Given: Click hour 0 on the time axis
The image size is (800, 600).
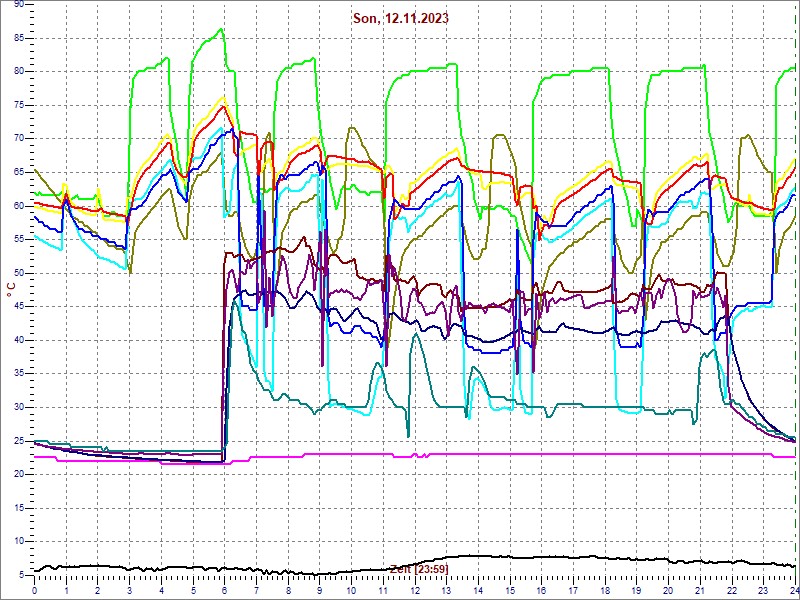Looking at the screenshot, I should 34,590.
